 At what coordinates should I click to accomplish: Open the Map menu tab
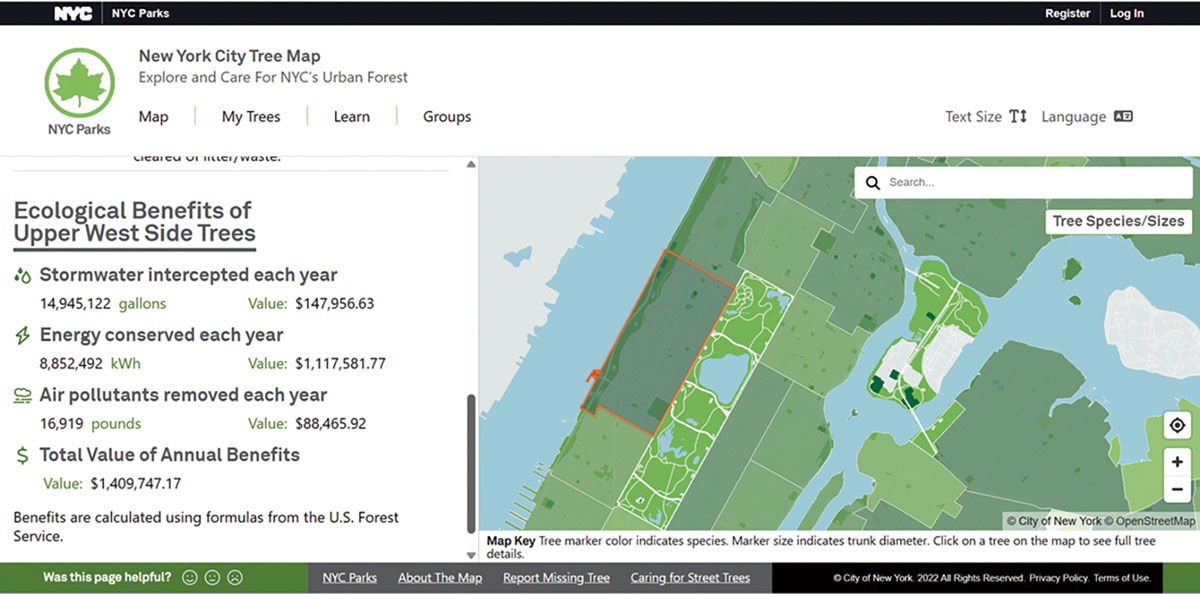tap(153, 117)
